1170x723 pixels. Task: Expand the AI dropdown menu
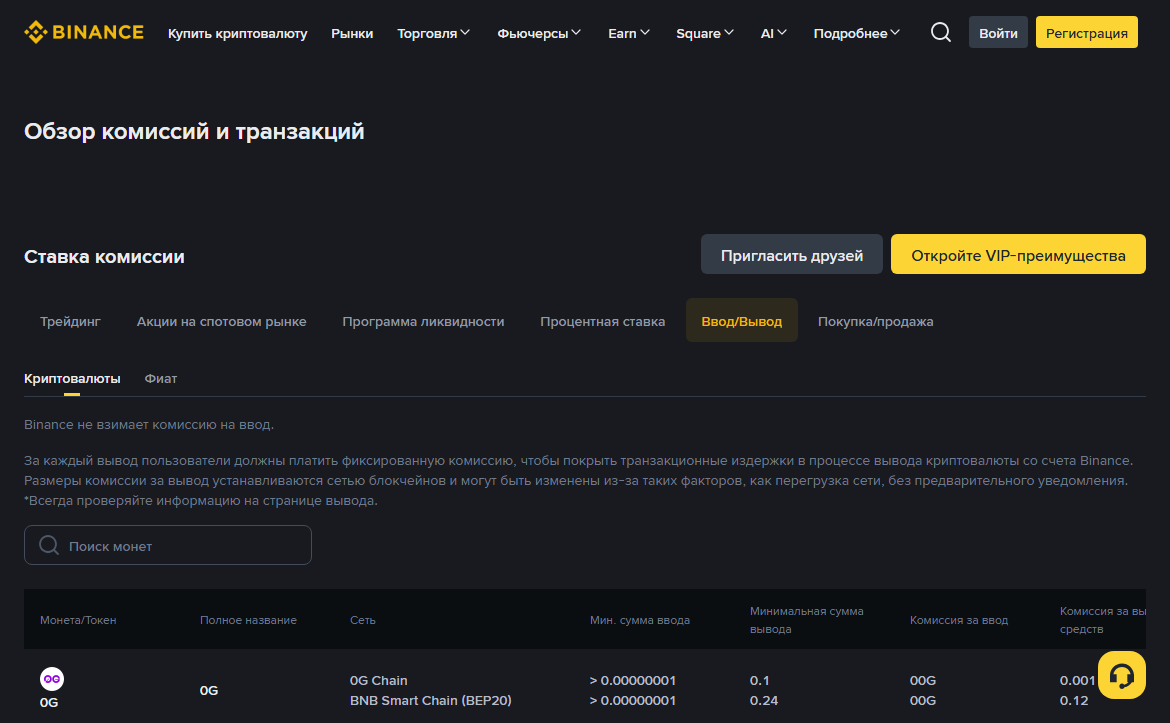coord(774,33)
